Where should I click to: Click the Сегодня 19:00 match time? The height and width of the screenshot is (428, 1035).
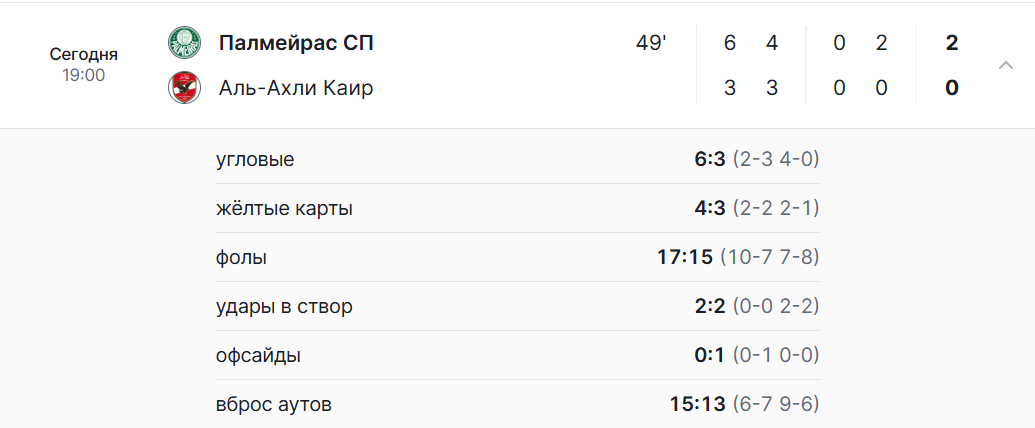coord(84,64)
